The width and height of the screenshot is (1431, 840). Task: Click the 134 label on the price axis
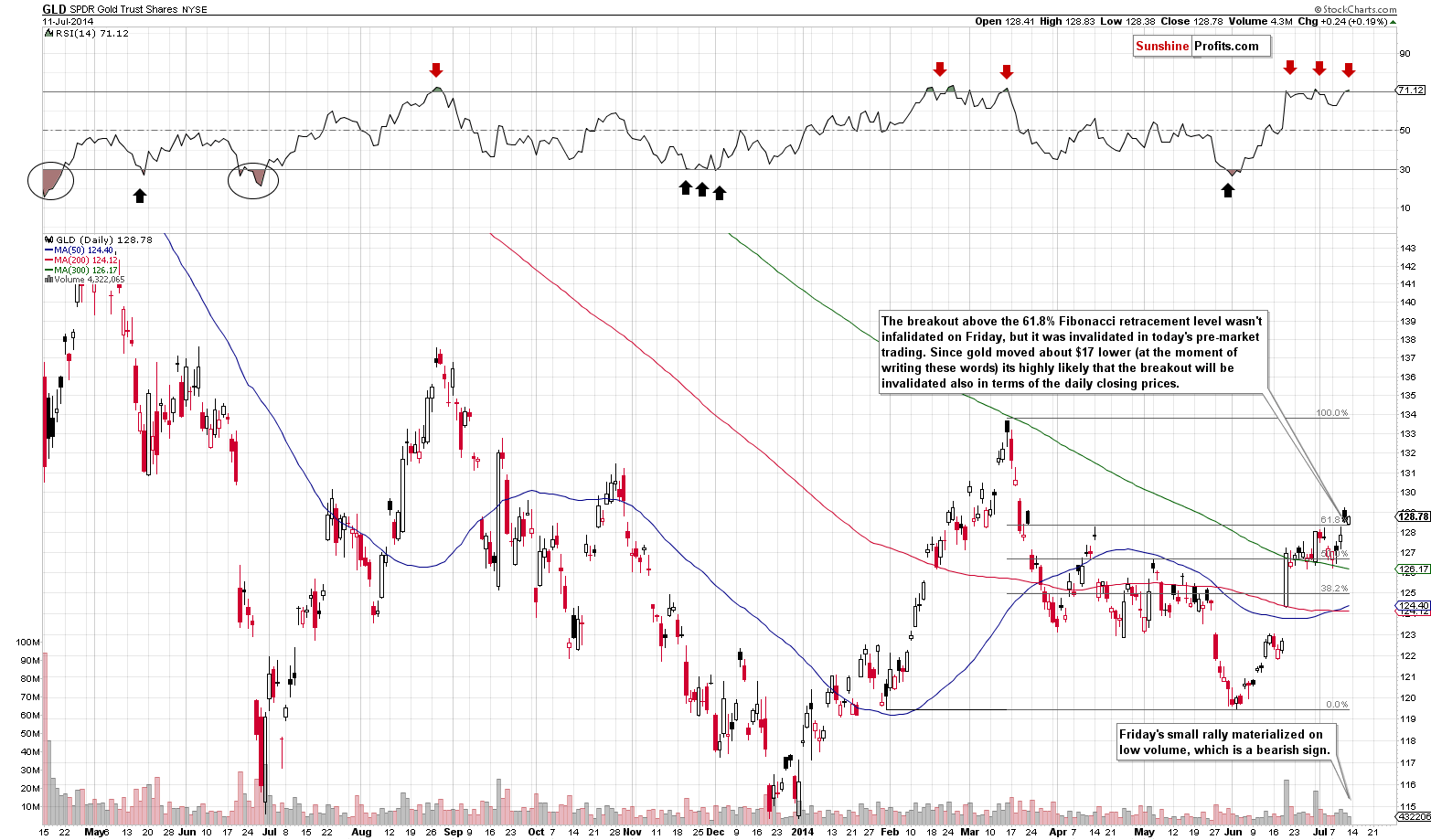tap(1408, 414)
